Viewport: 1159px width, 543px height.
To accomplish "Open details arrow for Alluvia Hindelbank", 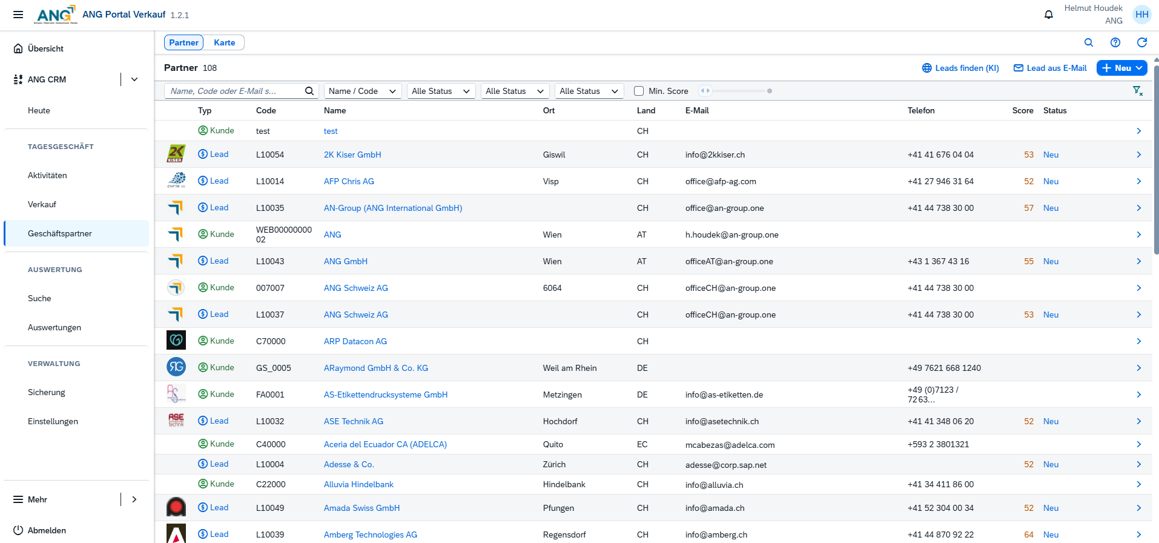I will 1138,485.
